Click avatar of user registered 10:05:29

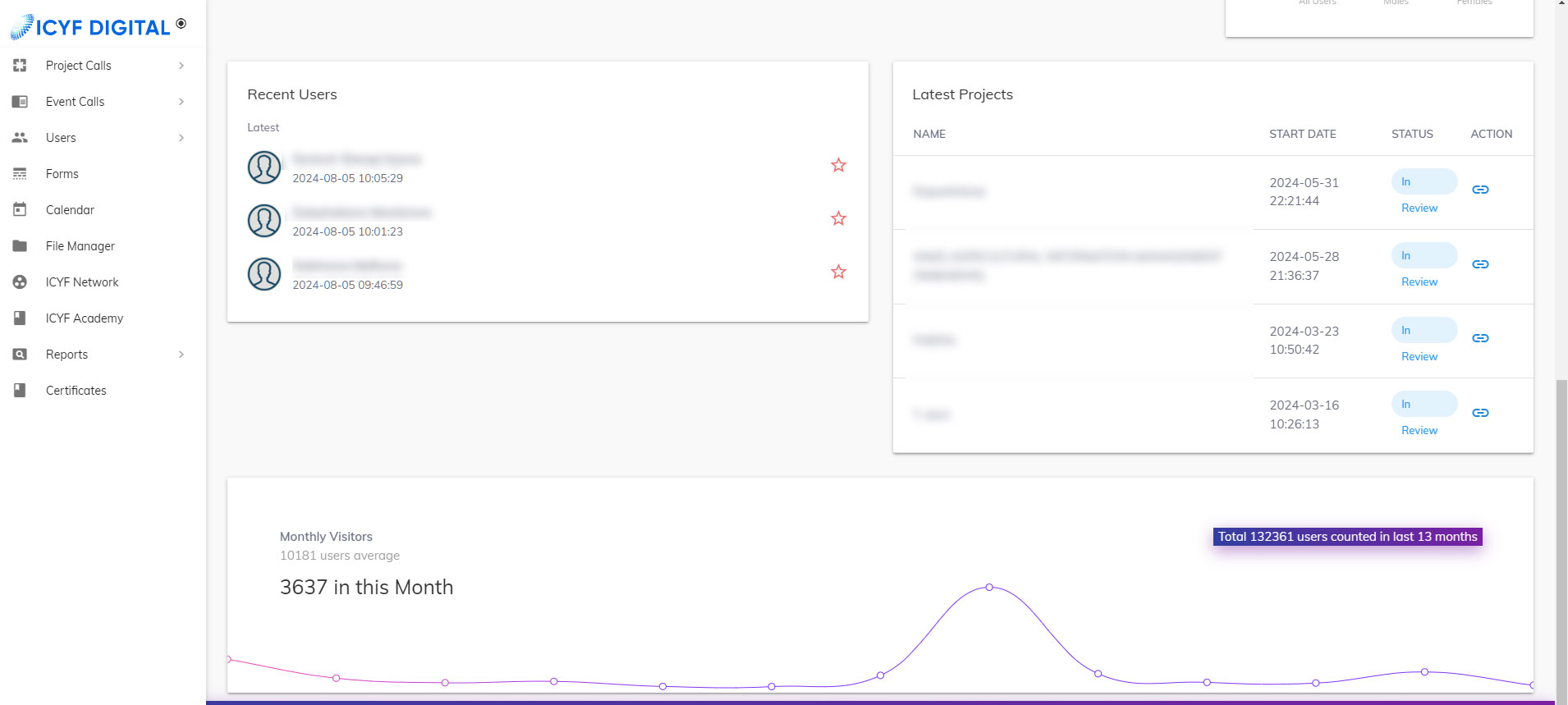coord(264,167)
